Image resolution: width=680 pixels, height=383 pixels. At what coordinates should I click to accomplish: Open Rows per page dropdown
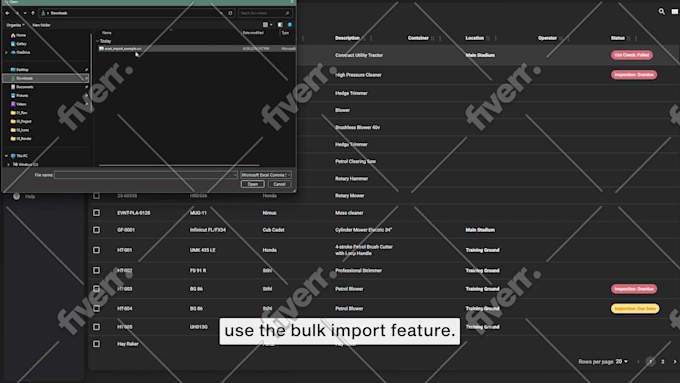point(622,361)
